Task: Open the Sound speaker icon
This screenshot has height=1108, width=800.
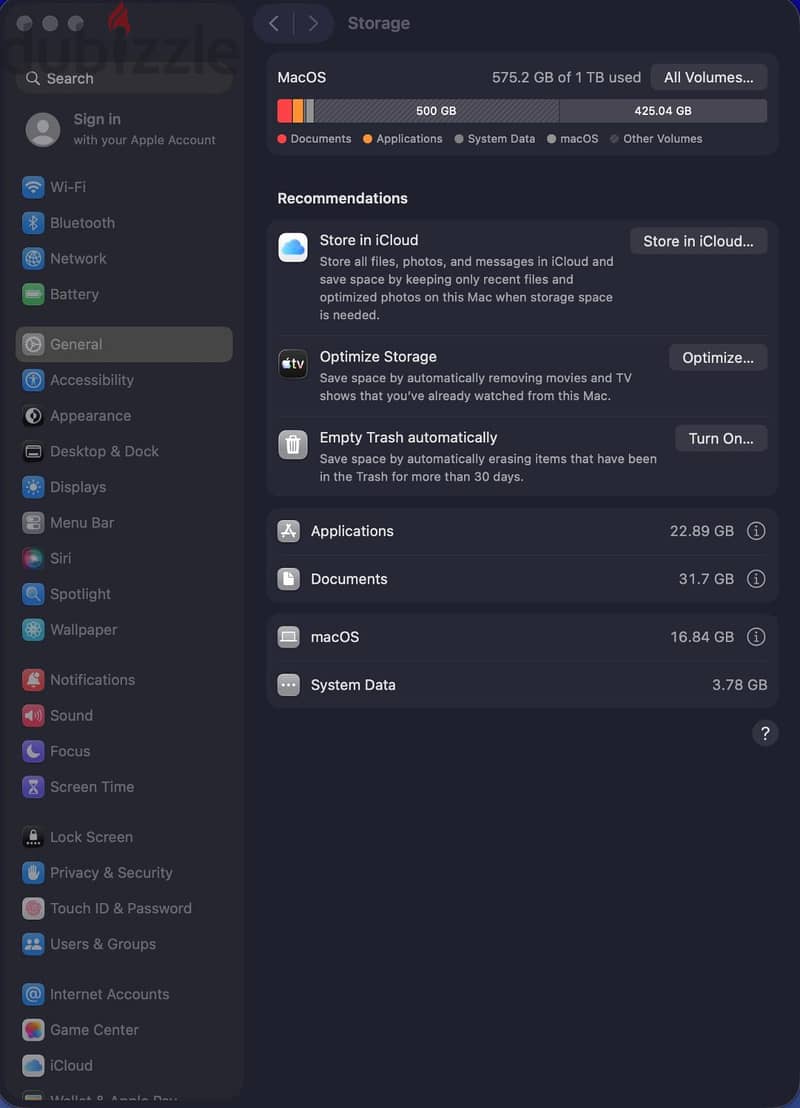Action: [33, 715]
